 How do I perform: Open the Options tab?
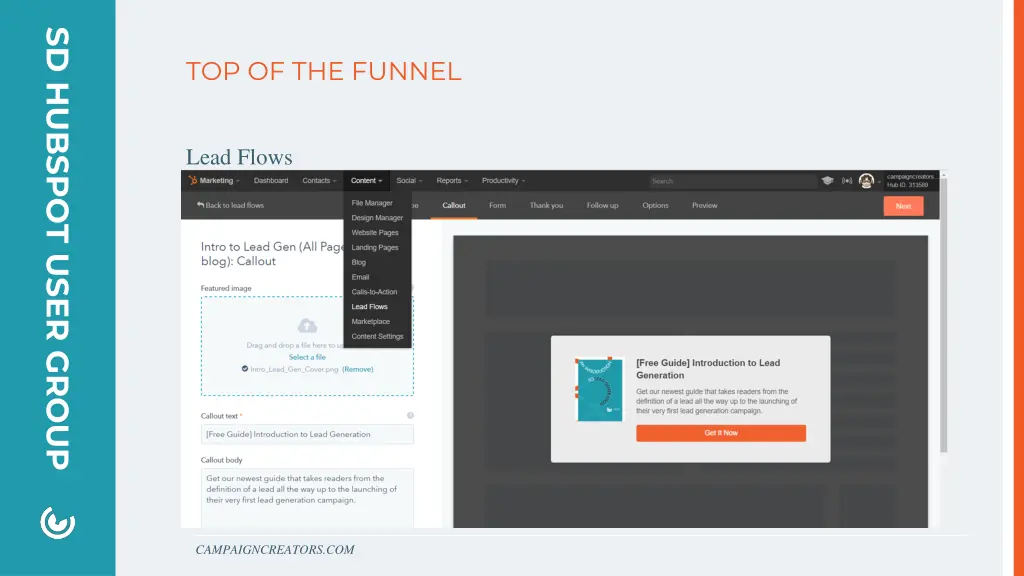click(655, 206)
